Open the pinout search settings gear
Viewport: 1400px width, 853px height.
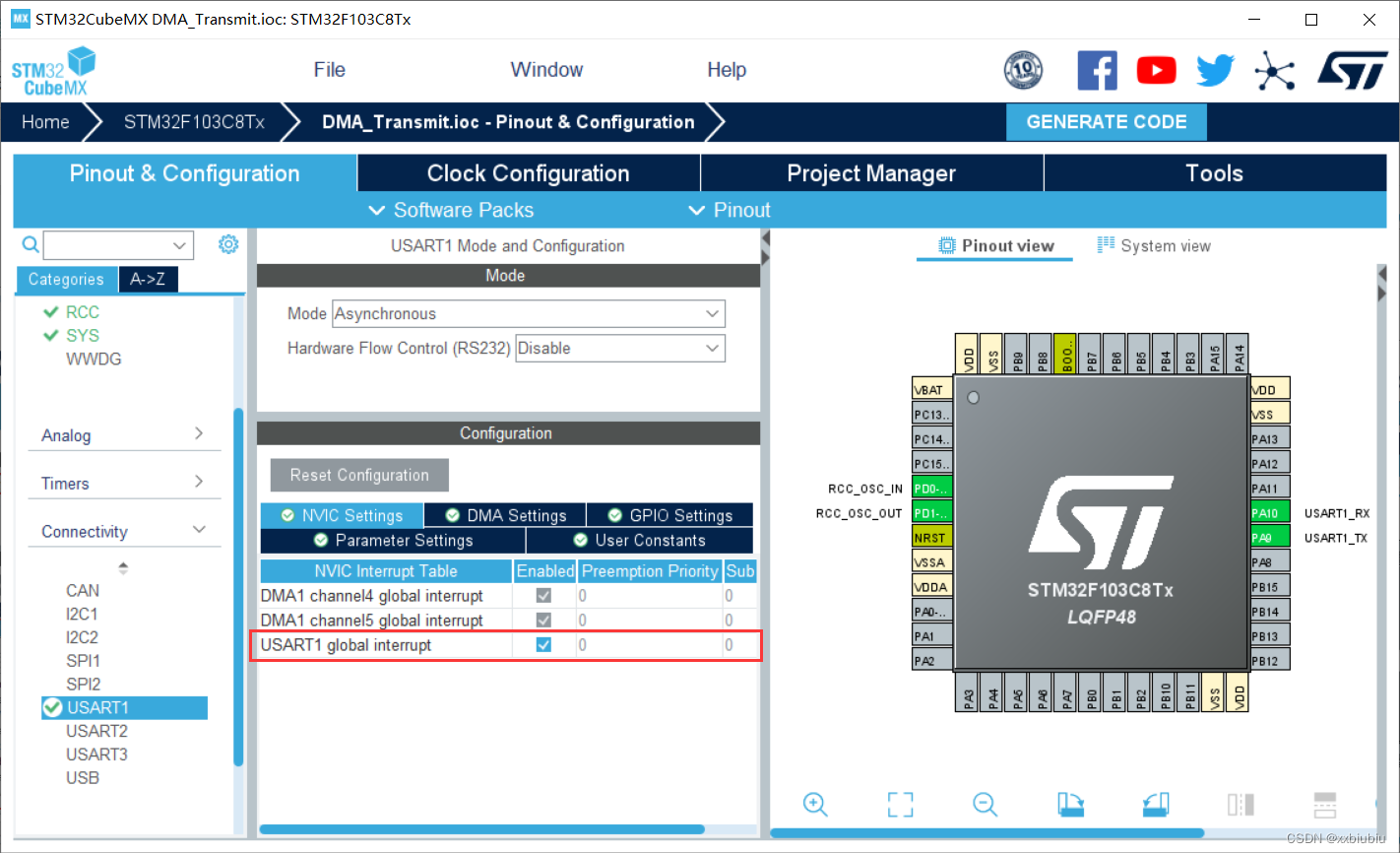pyautogui.click(x=228, y=244)
